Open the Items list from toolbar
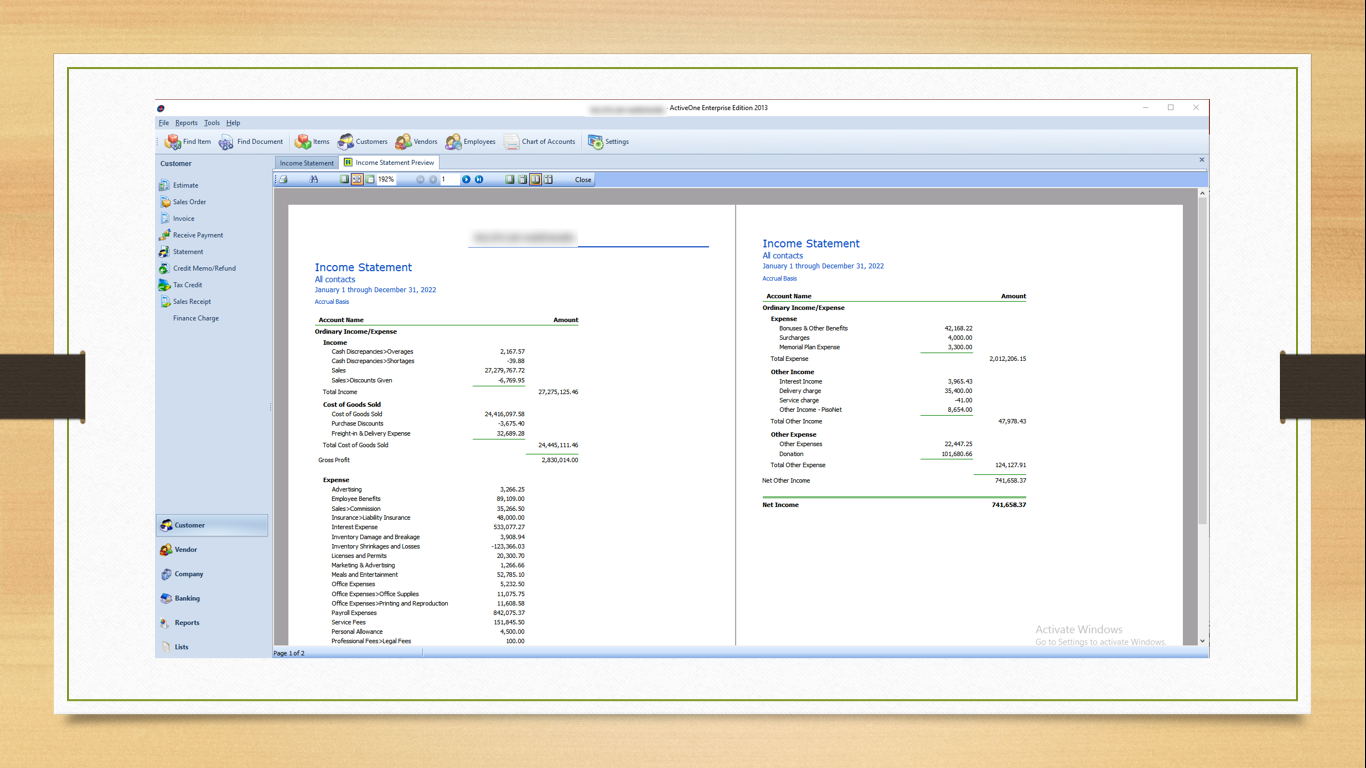 click(x=312, y=142)
